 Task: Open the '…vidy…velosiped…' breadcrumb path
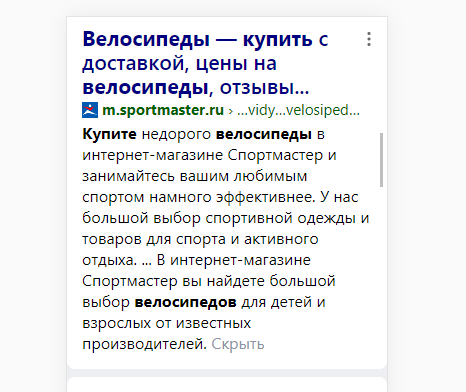(x=298, y=110)
